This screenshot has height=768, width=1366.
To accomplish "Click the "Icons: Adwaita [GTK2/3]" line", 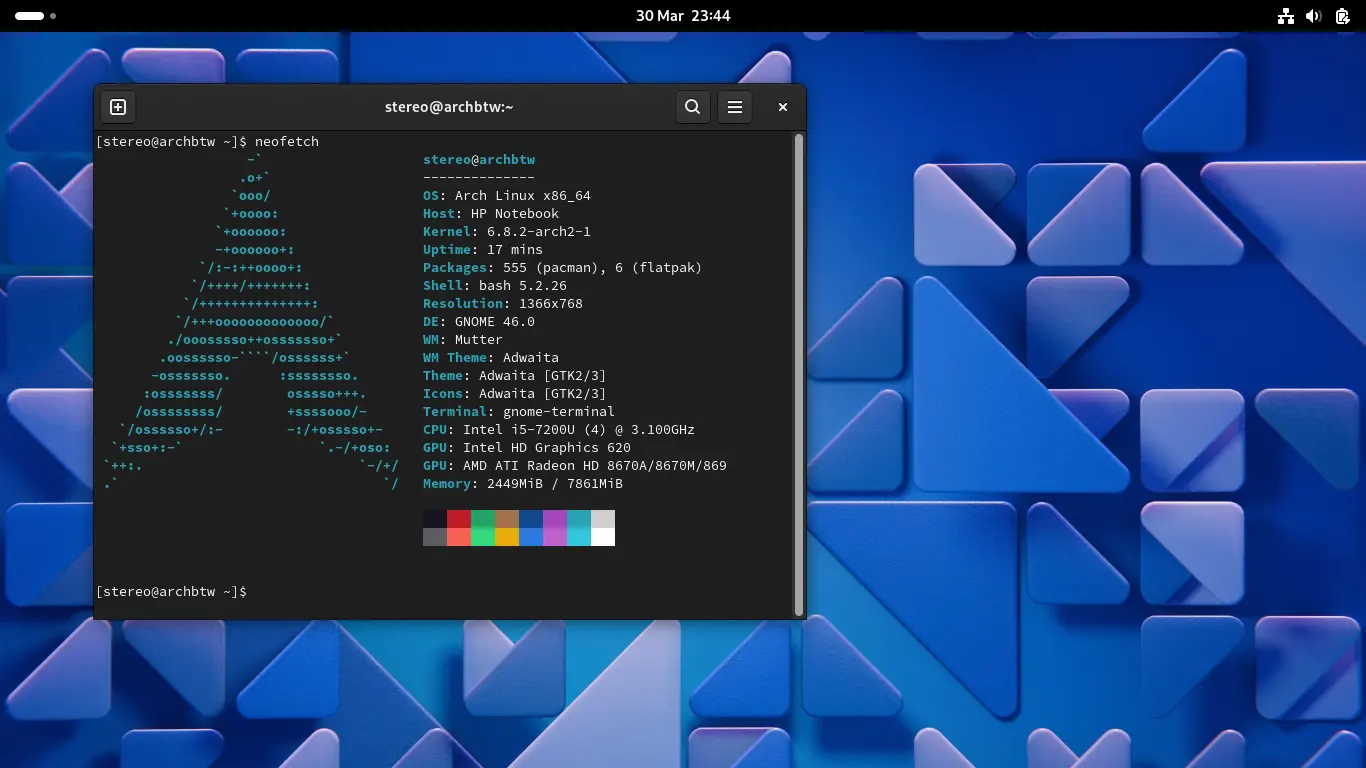I will pos(515,393).
